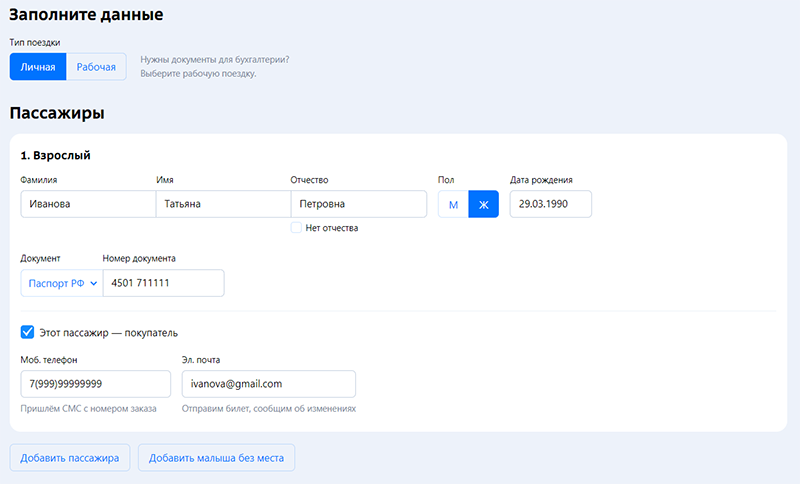
Task: Check the Нет отчества checkbox
Action: click(x=296, y=227)
